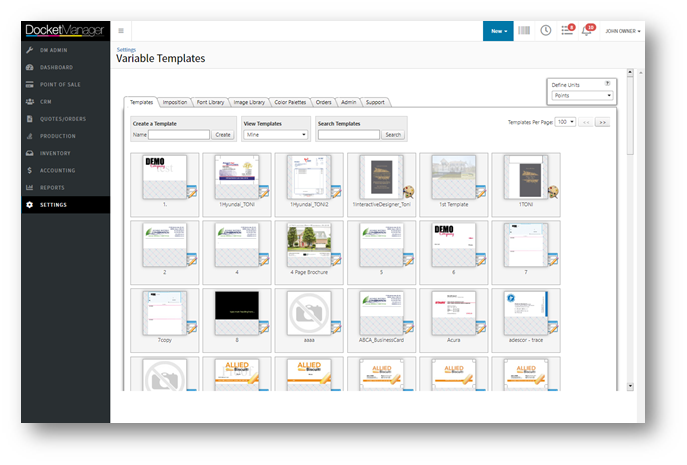
Task: Open the 1st Template thumbnail
Action: pos(453,177)
